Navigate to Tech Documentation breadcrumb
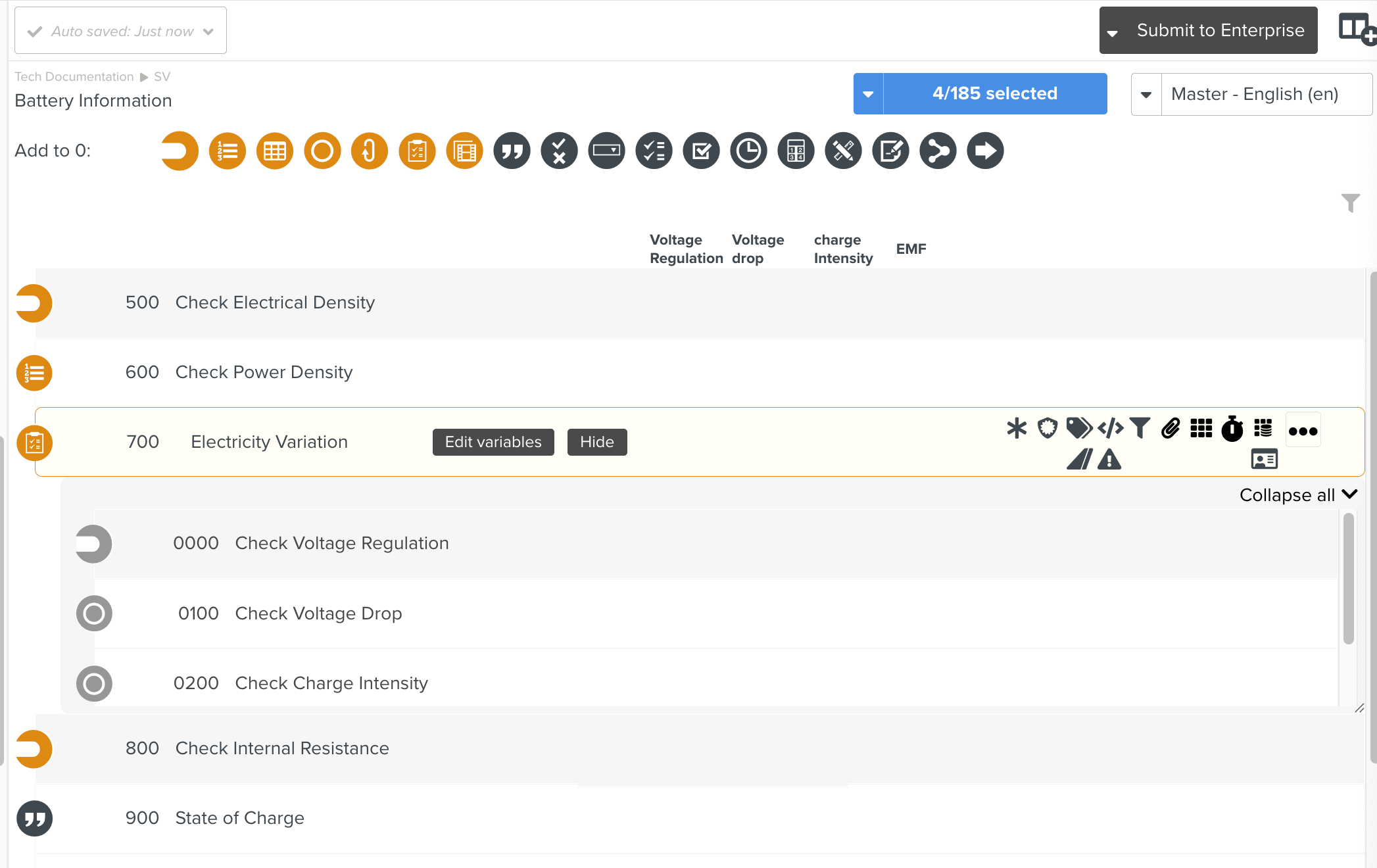Viewport: 1377px width, 868px height. 74,77
